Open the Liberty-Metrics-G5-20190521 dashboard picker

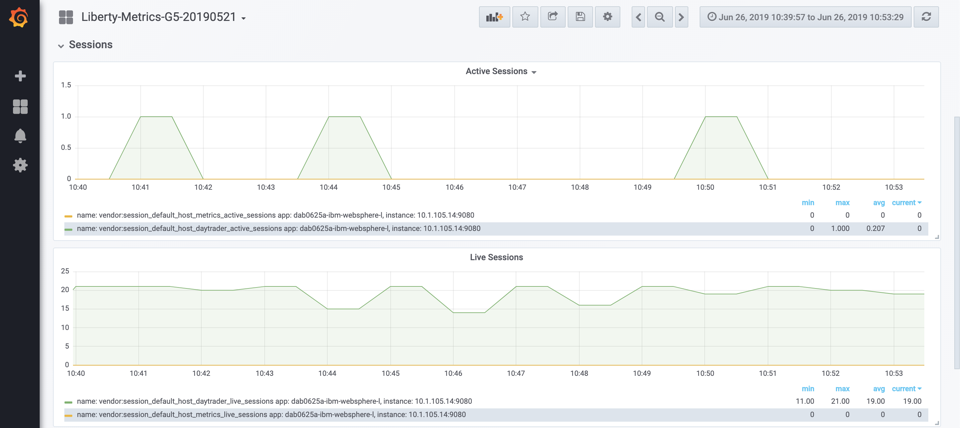point(163,17)
